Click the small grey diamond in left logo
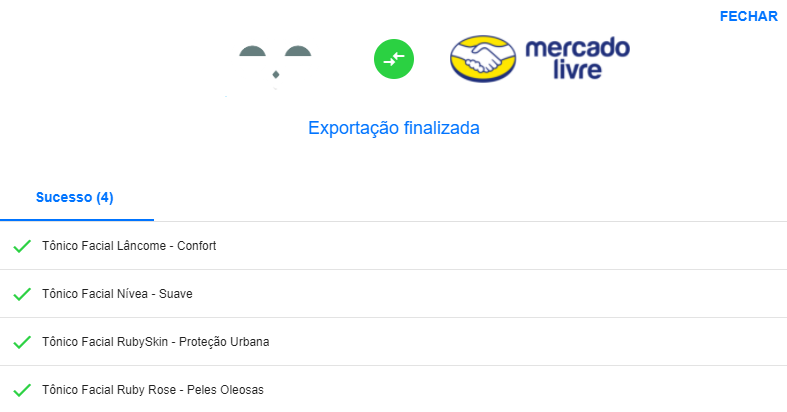Viewport: 787px width, 412px height. (276, 74)
